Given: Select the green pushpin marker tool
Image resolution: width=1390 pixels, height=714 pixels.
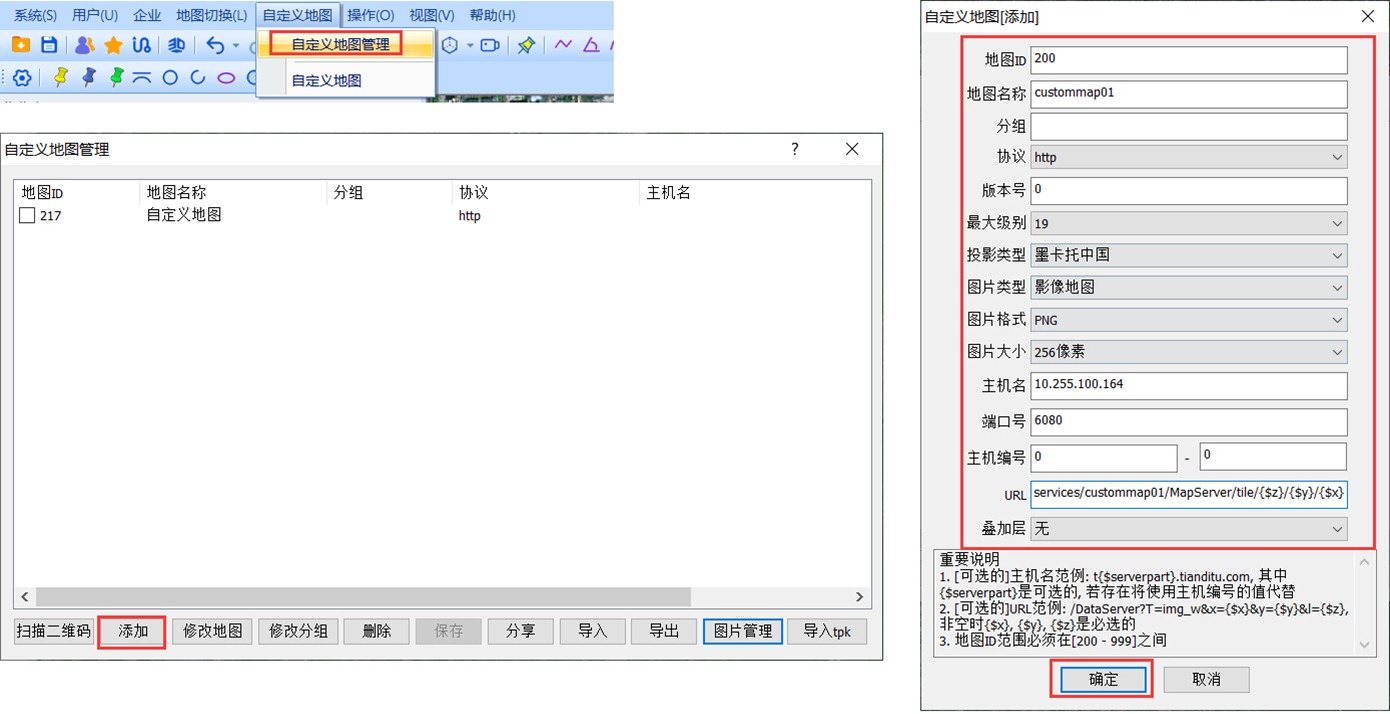Looking at the screenshot, I should 117,77.
